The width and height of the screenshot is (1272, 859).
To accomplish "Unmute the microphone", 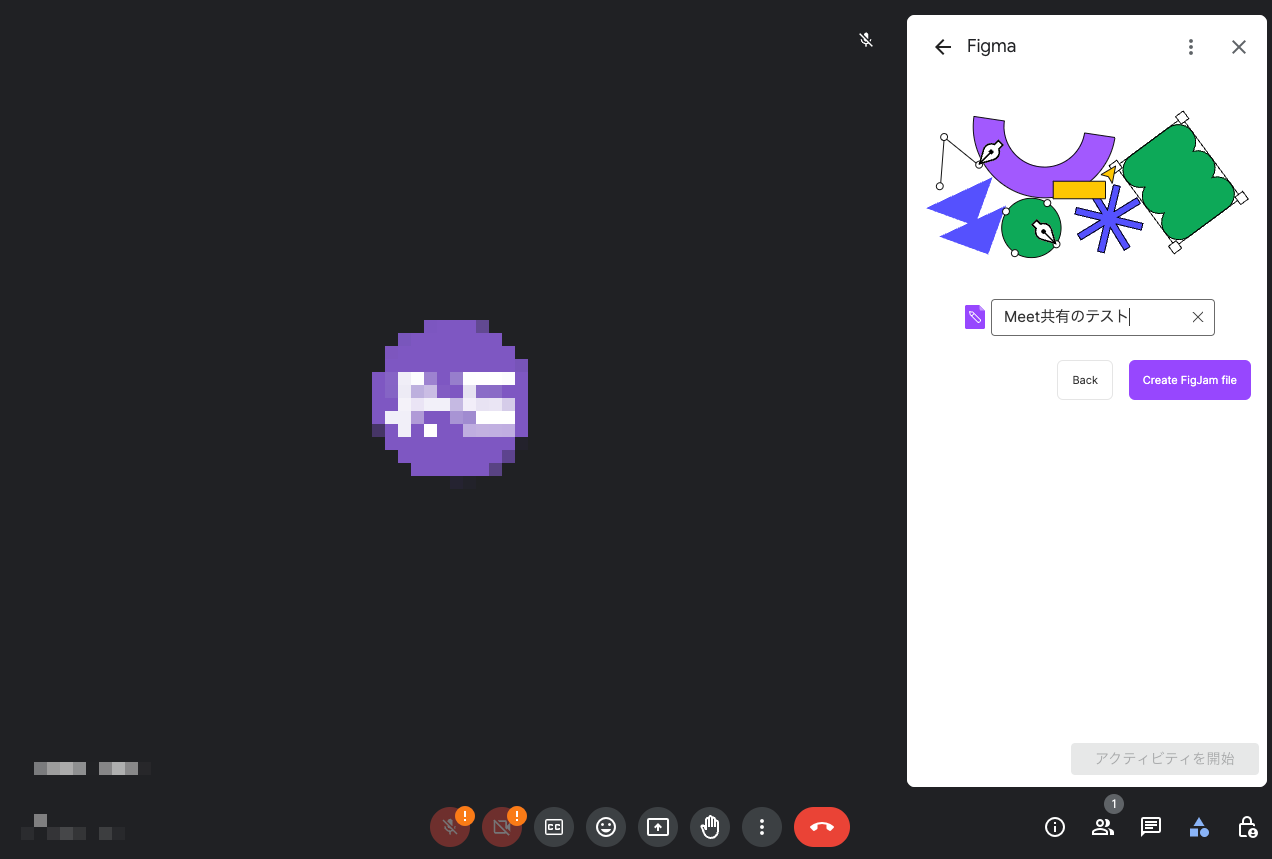I will pyautogui.click(x=450, y=827).
